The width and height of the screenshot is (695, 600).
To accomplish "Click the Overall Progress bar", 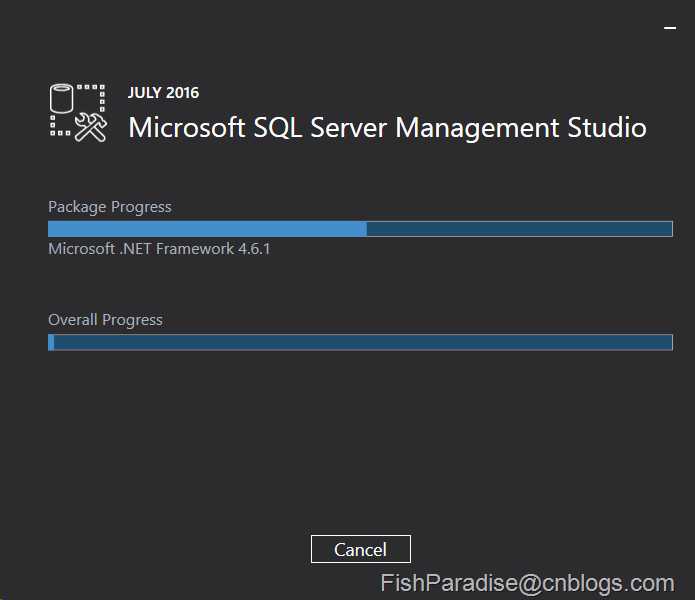I will [x=360, y=342].
